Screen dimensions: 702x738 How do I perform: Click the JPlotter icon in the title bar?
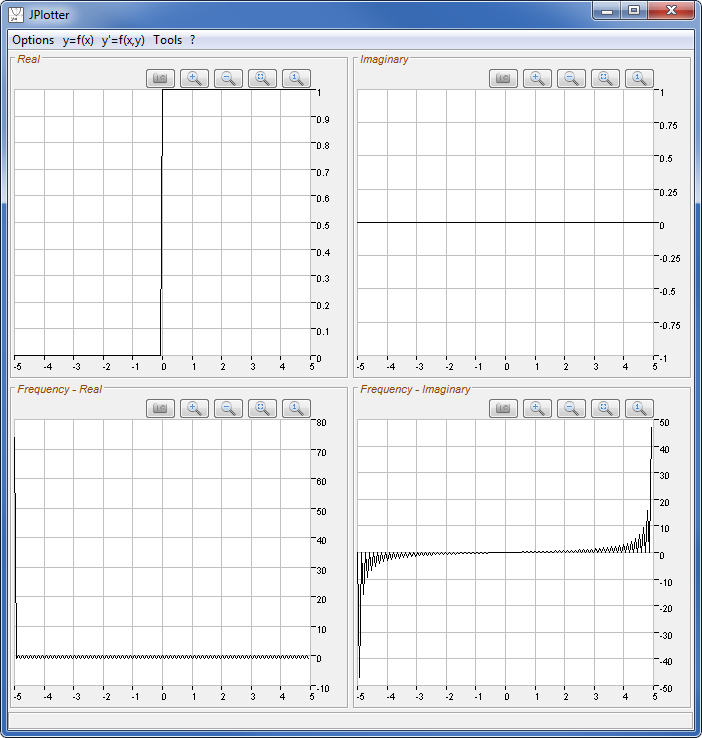coord(16,15)
